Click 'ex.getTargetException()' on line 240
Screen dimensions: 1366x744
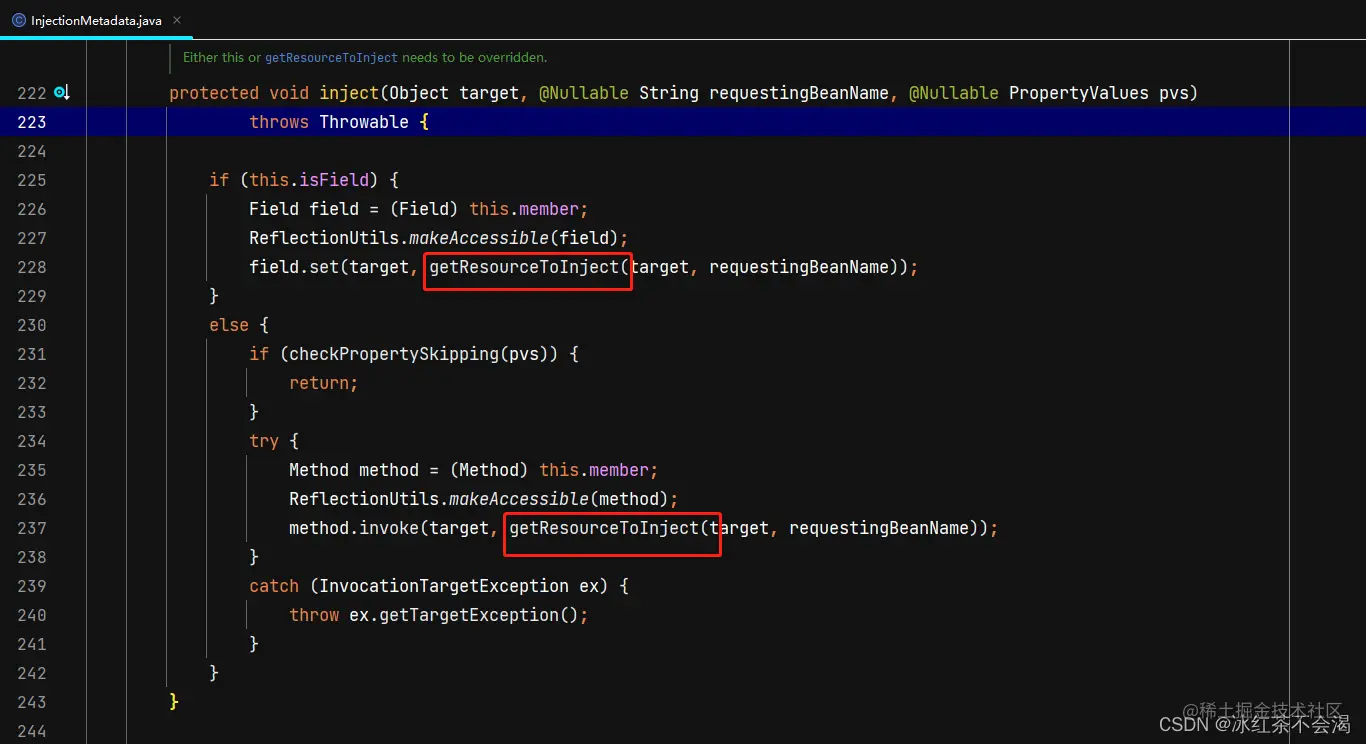(464, 615)
